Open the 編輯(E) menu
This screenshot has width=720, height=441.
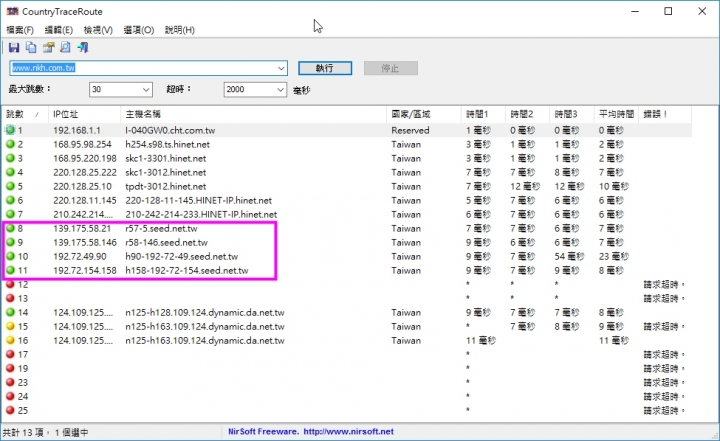[x=58, y=30]
